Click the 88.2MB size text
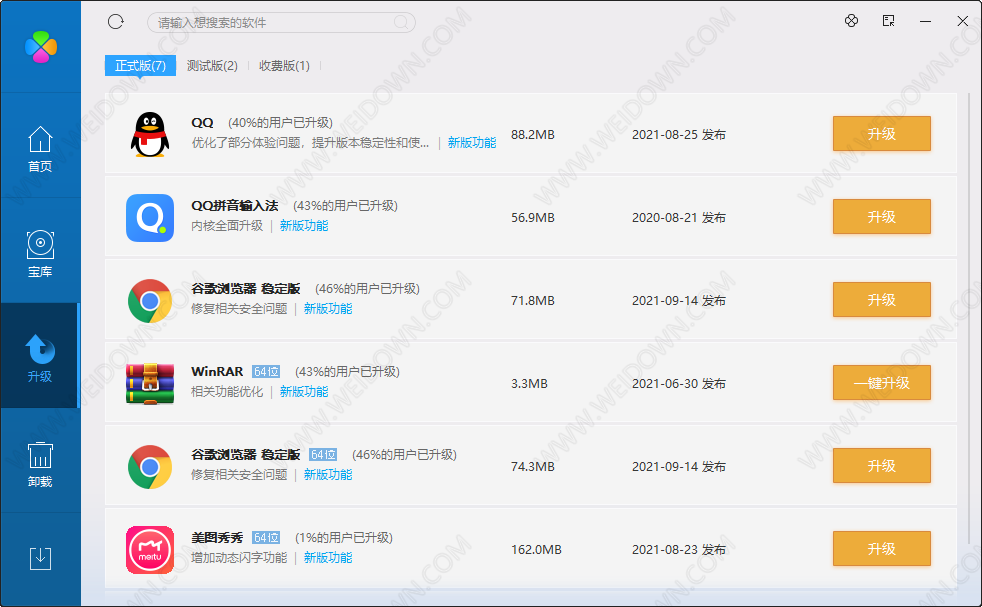This screenshot has height=607, width=982. coord(533,135)
